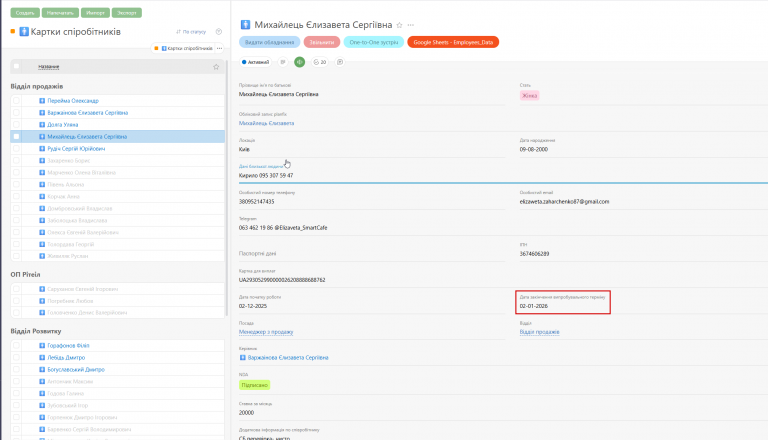The height and width of the screenshot is (440, 768).
Task: Click card icon next to Захаренко Борис
Action: coord(42,161)
